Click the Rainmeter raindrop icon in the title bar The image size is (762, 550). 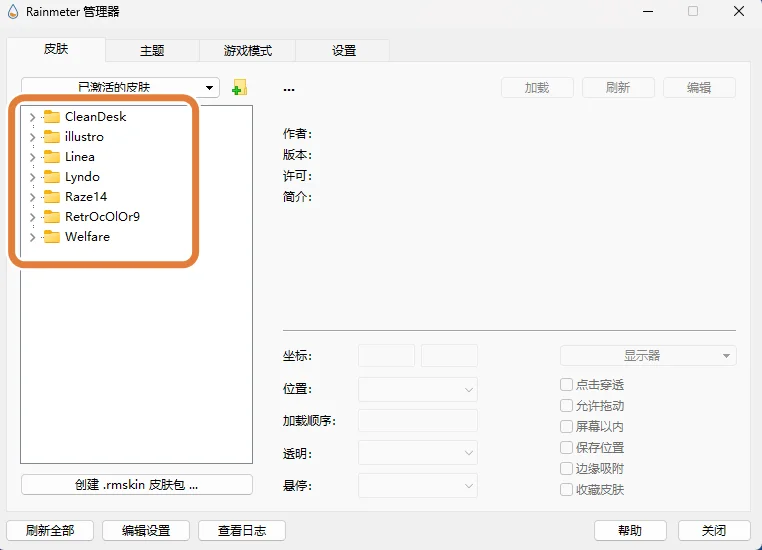[x=13, y=12]
